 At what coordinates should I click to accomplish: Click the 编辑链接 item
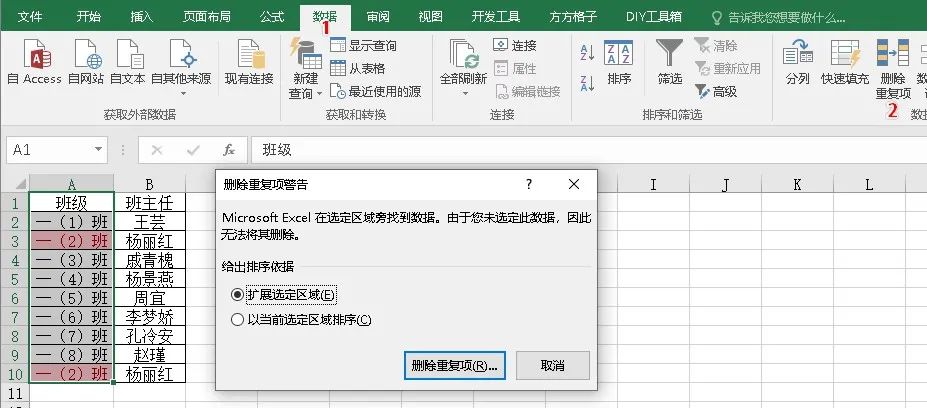click(x=527, y=91)
